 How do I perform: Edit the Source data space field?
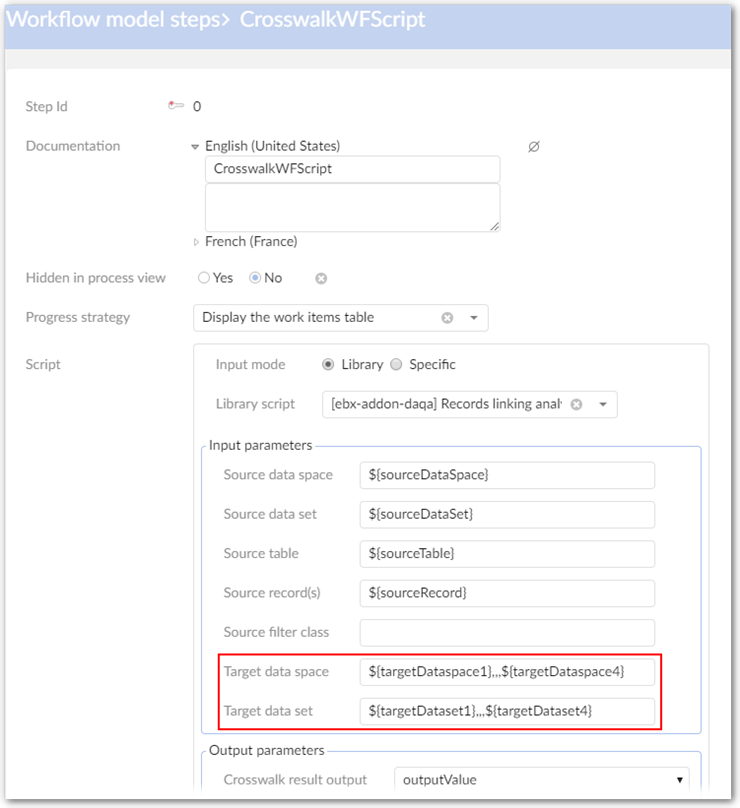507,475
